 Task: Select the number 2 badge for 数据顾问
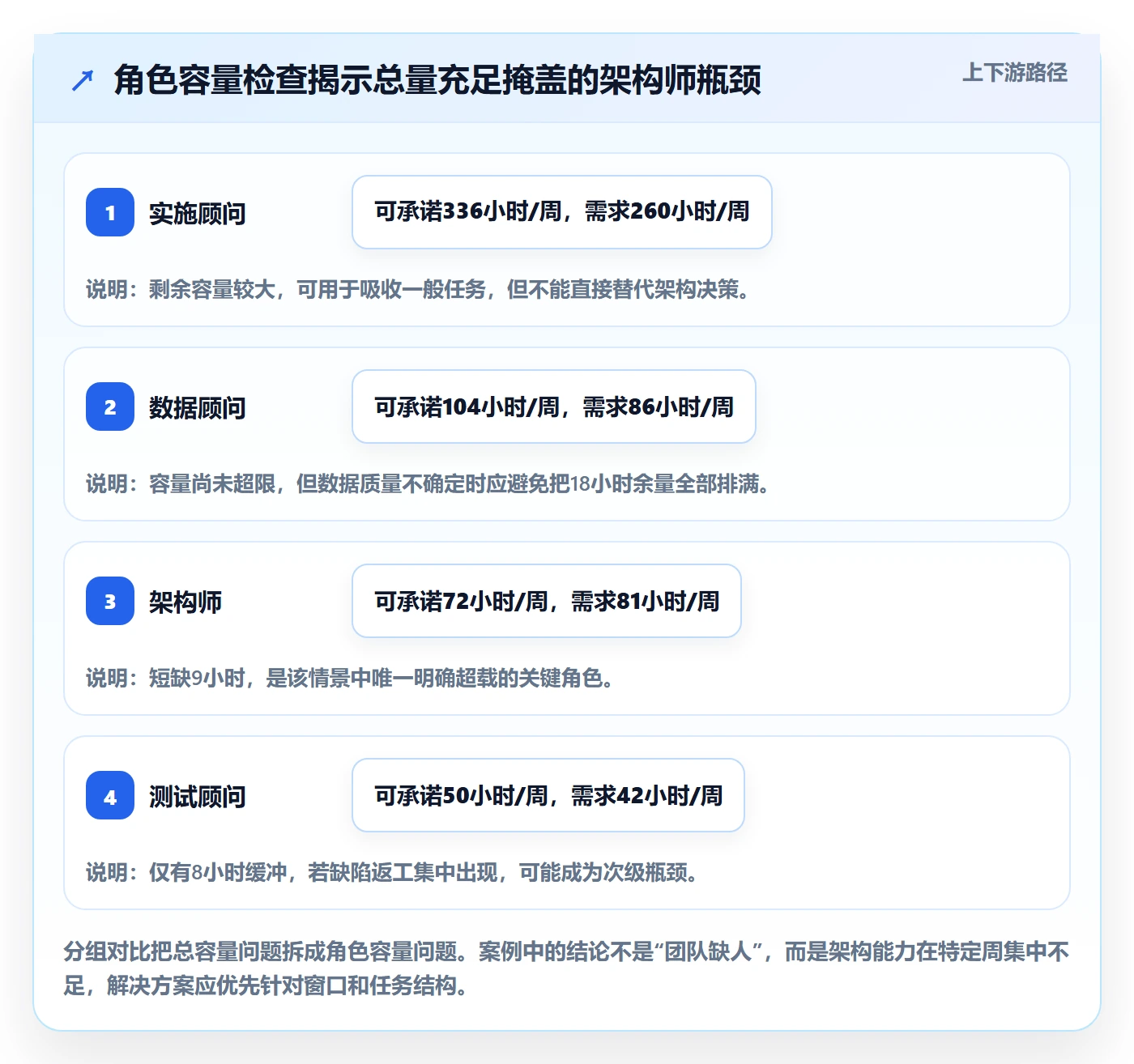click(x=110, y=406)
